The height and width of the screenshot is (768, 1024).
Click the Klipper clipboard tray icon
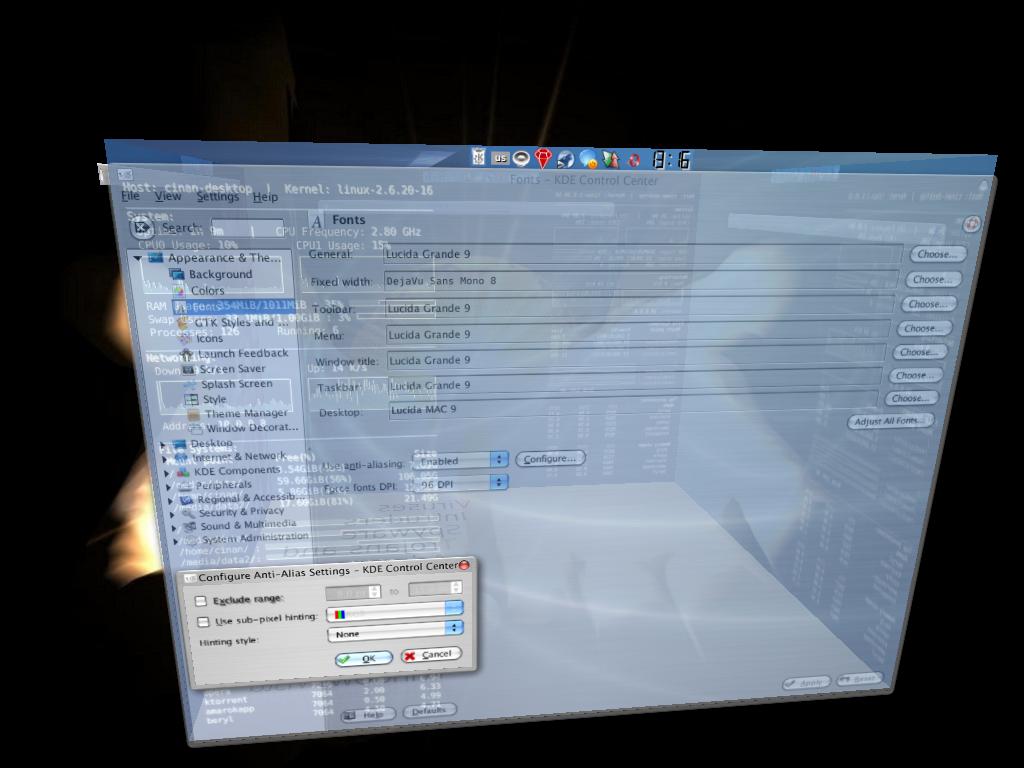tap(479, 157)
